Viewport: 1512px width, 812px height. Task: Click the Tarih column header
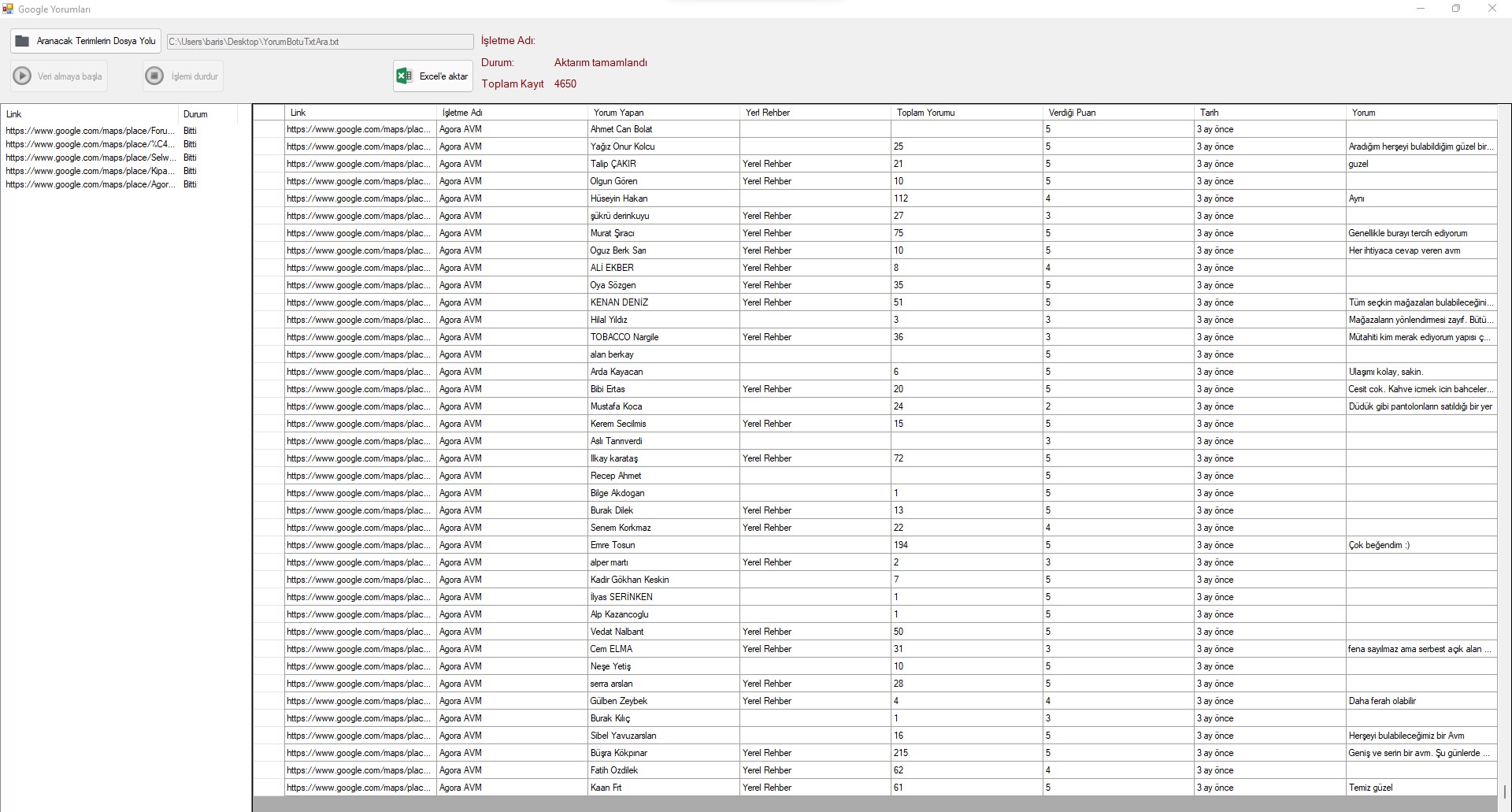click(1270, 113)
